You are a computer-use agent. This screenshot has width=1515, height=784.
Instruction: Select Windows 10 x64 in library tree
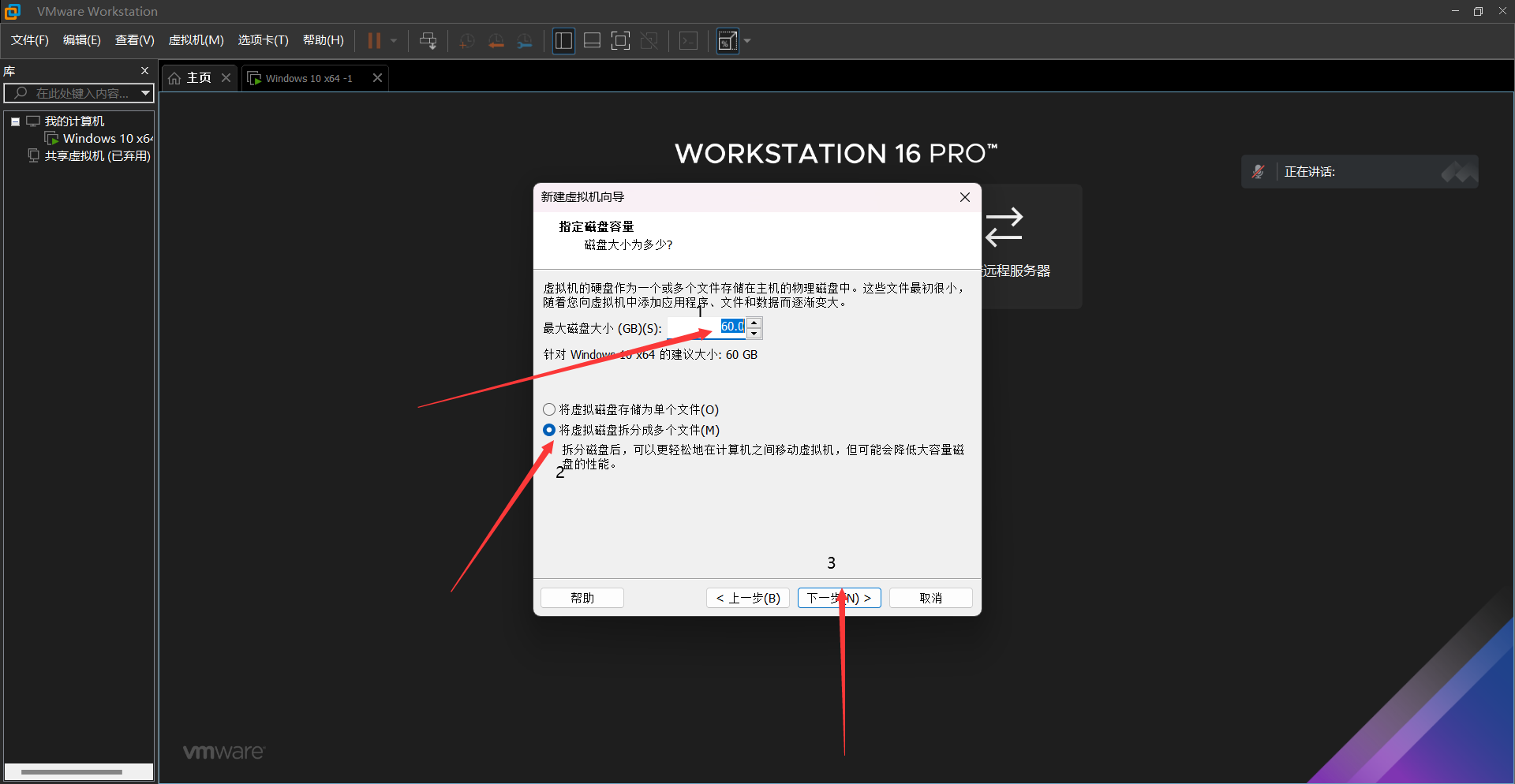[108, 139]
